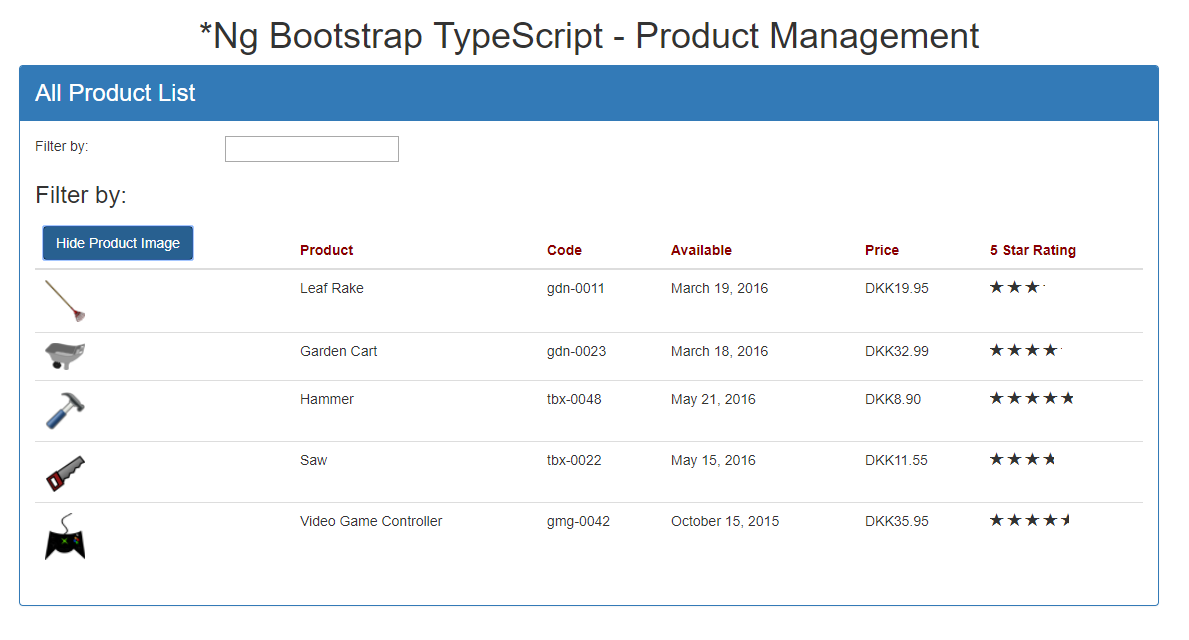This screenshot has width=1189, height=640.
Task: Click the Video Game Controller star rating
Action: coord(1031,520)
